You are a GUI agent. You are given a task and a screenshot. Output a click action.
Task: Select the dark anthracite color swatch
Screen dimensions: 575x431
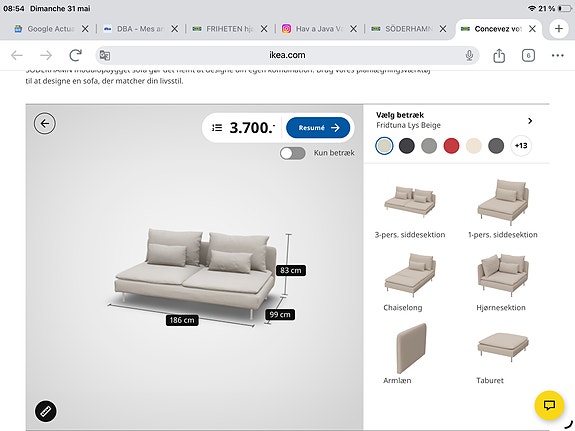tap(407, 146)
